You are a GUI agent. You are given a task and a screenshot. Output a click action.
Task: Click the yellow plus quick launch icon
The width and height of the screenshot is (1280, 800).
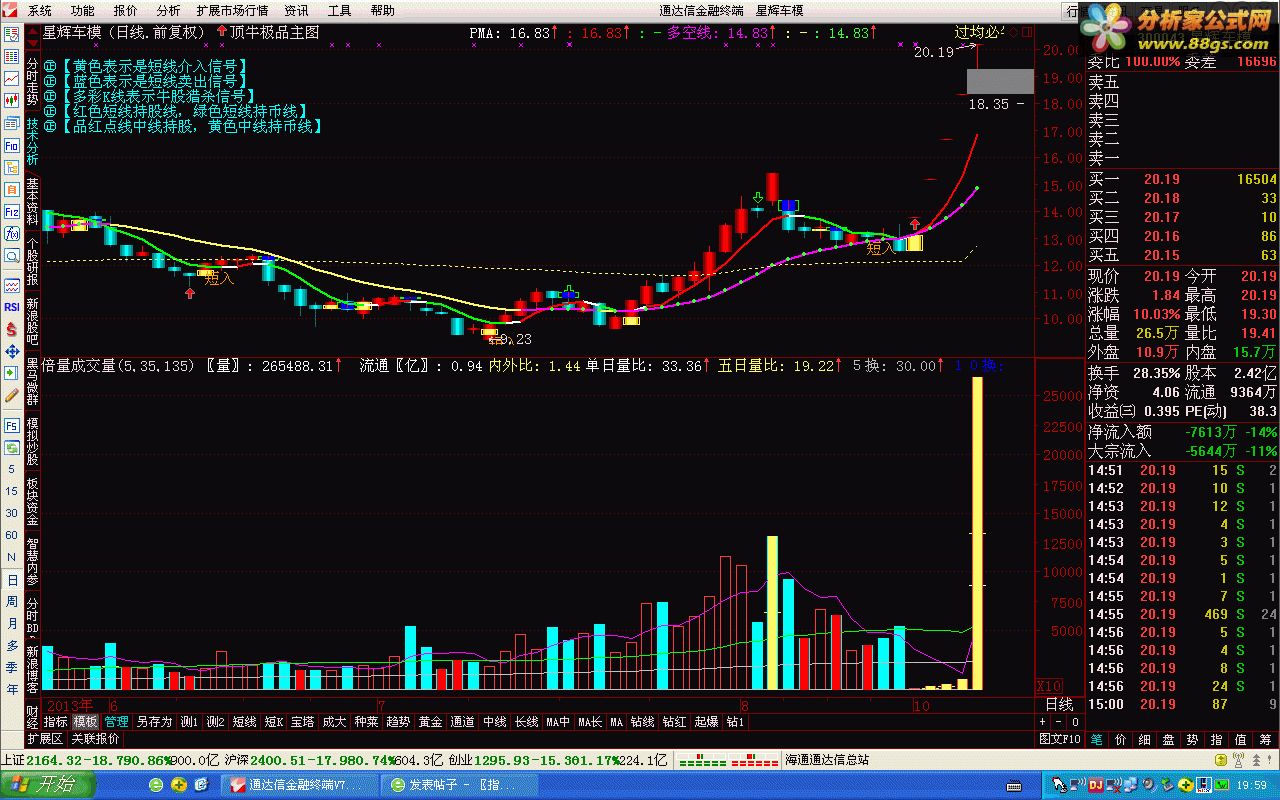pyautogui.click(x=179, y=785)
